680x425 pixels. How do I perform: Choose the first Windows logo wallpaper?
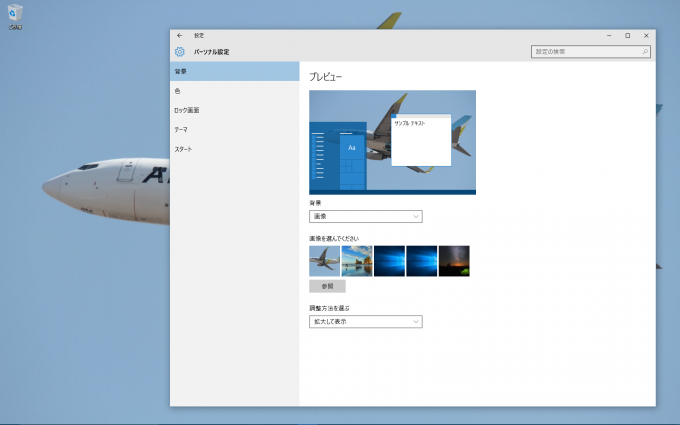click(389, 261)
